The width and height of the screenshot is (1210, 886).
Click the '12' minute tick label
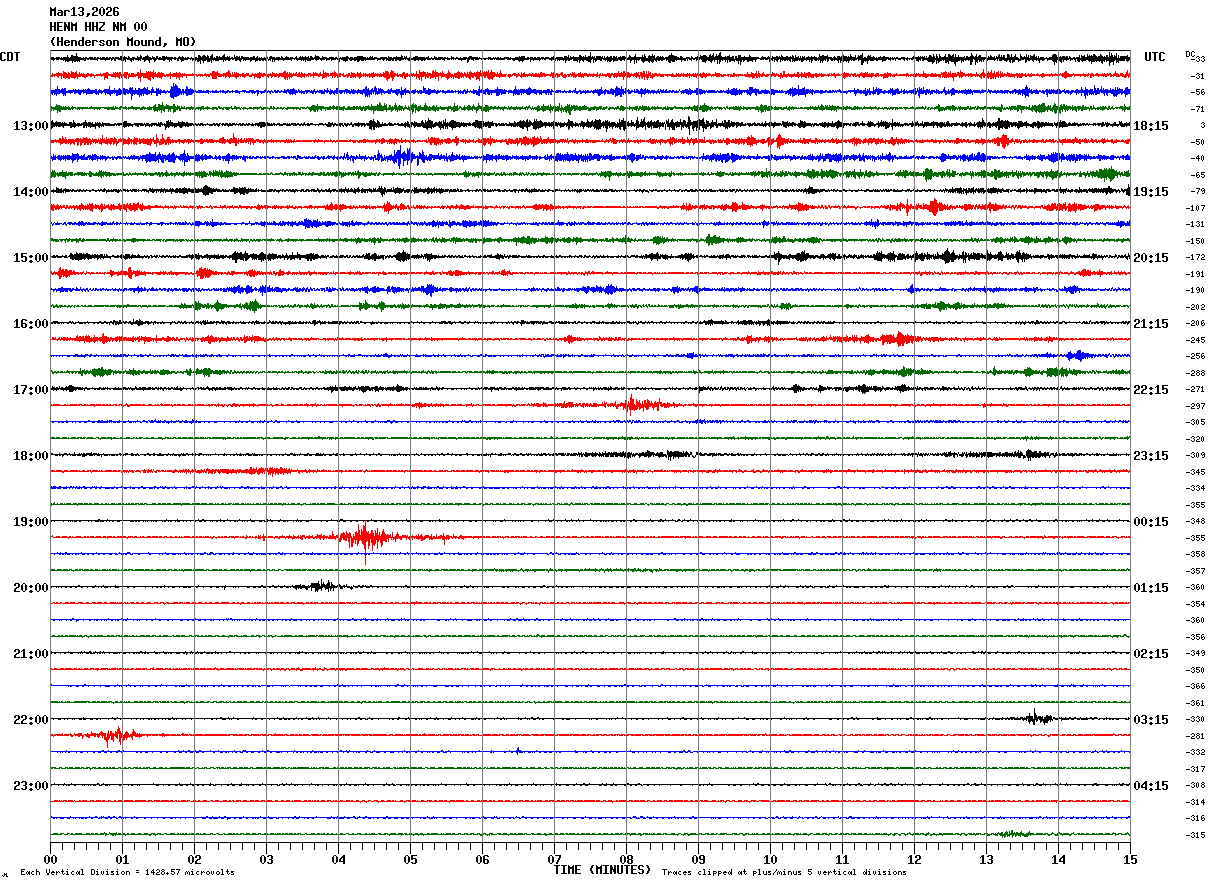(914, 859)
